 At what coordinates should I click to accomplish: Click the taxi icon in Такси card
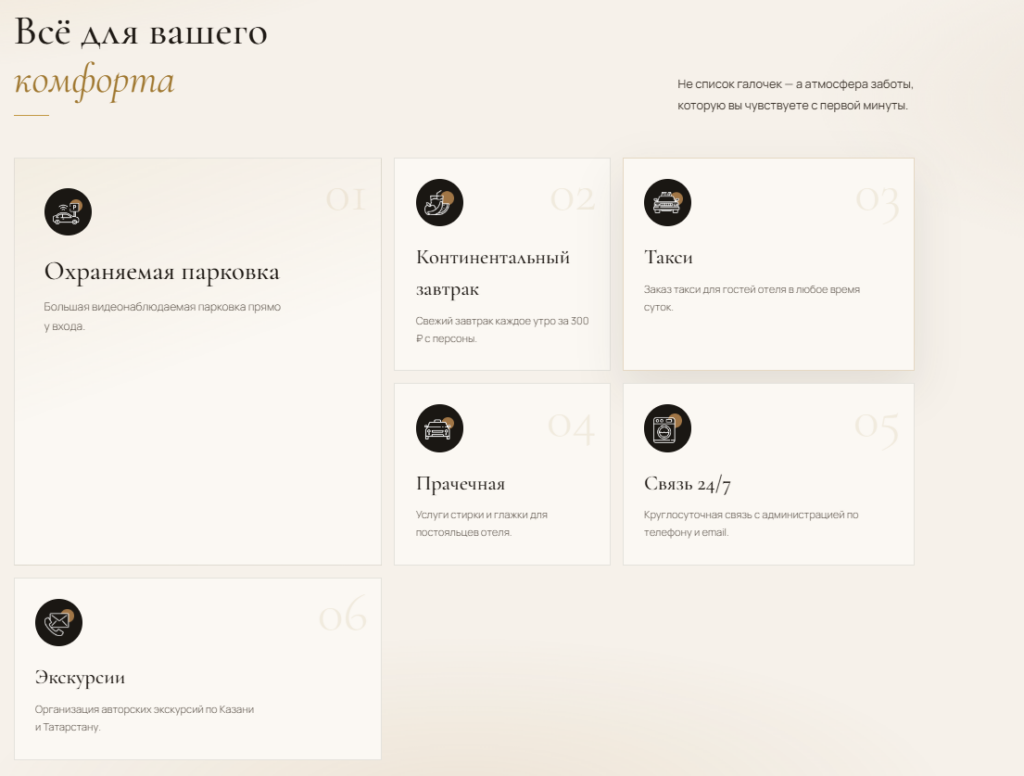(667, 202)
